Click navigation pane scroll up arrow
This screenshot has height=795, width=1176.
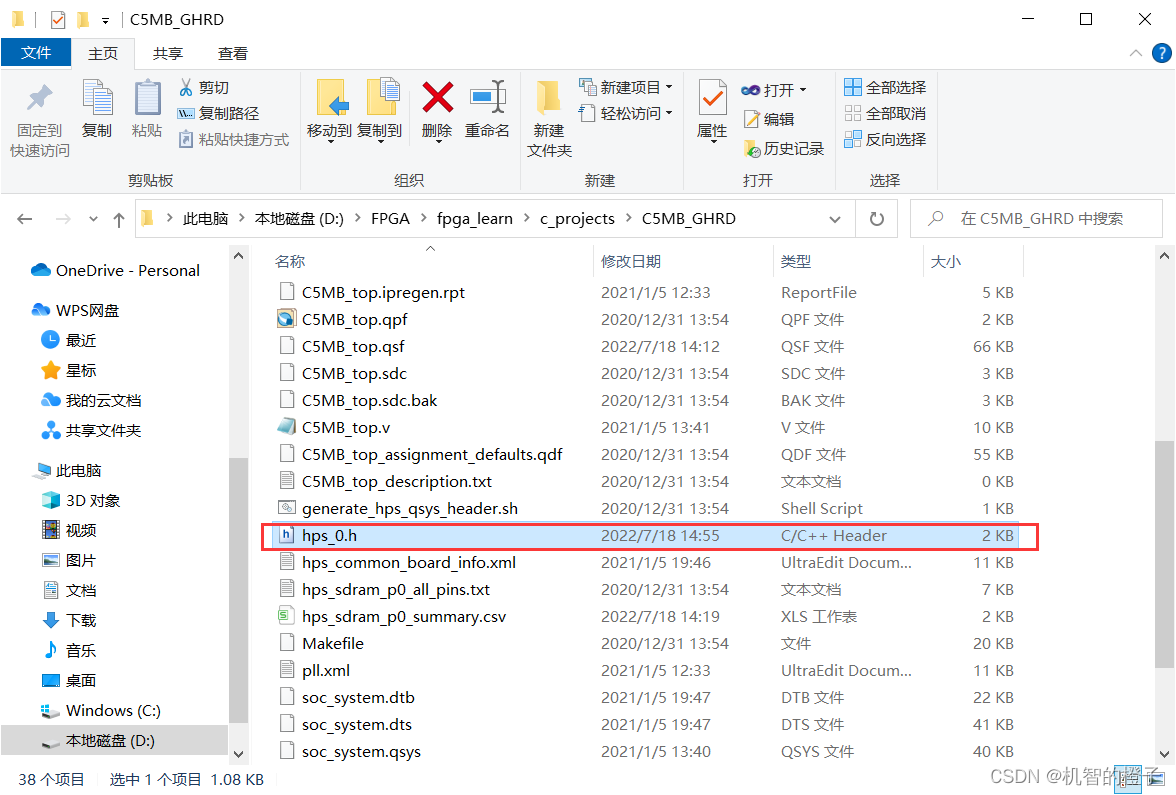238,256
